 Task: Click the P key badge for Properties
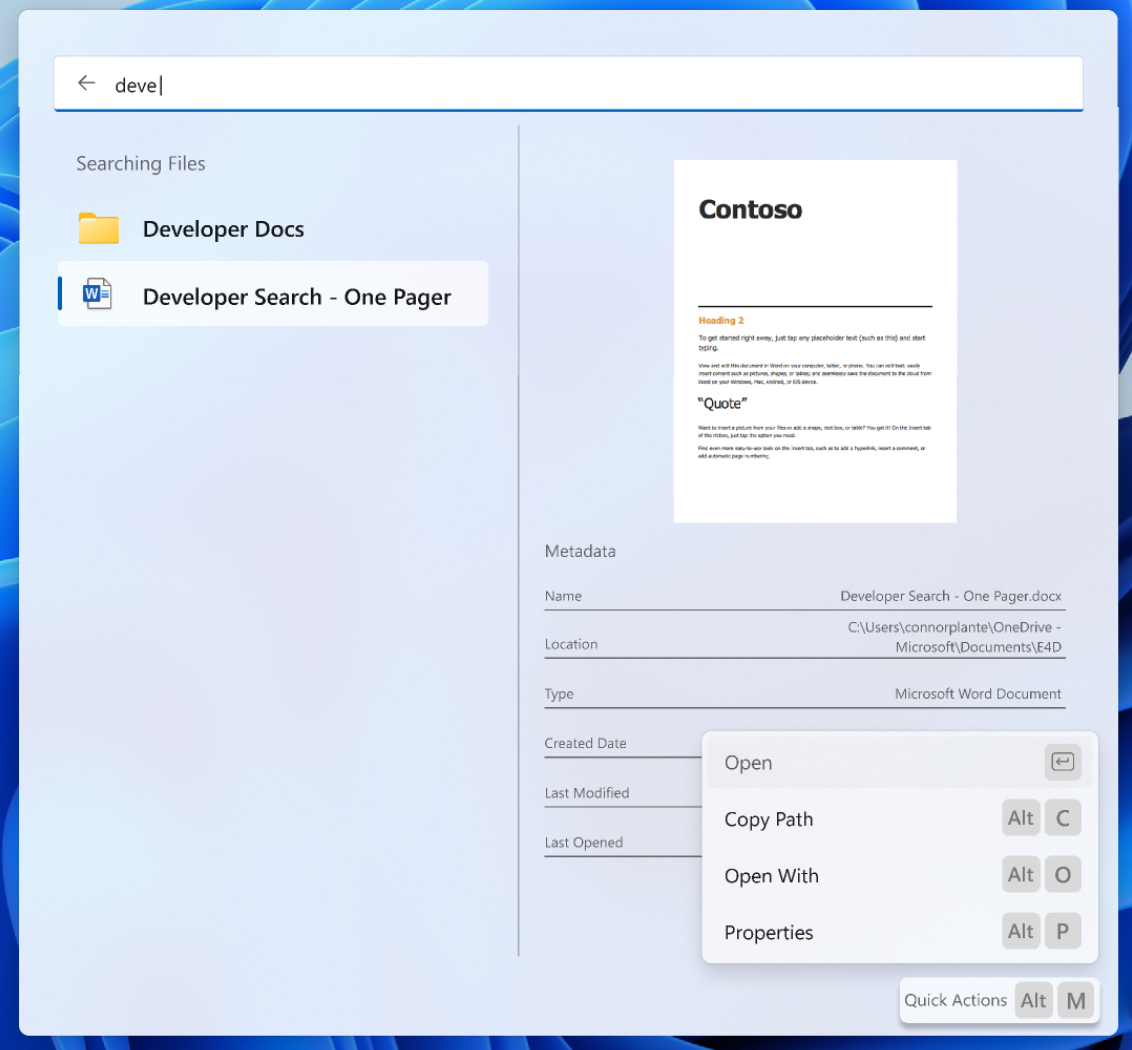(x=1062, y=932)
